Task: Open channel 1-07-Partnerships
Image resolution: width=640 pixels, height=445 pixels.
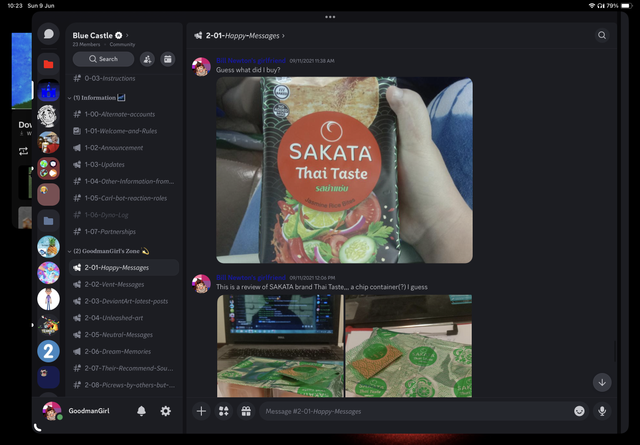Action: (x=124, y=231)
